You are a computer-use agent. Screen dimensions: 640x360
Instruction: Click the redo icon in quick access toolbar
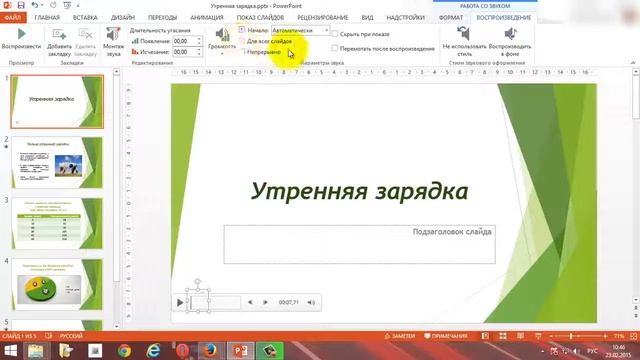pos(53,5)
